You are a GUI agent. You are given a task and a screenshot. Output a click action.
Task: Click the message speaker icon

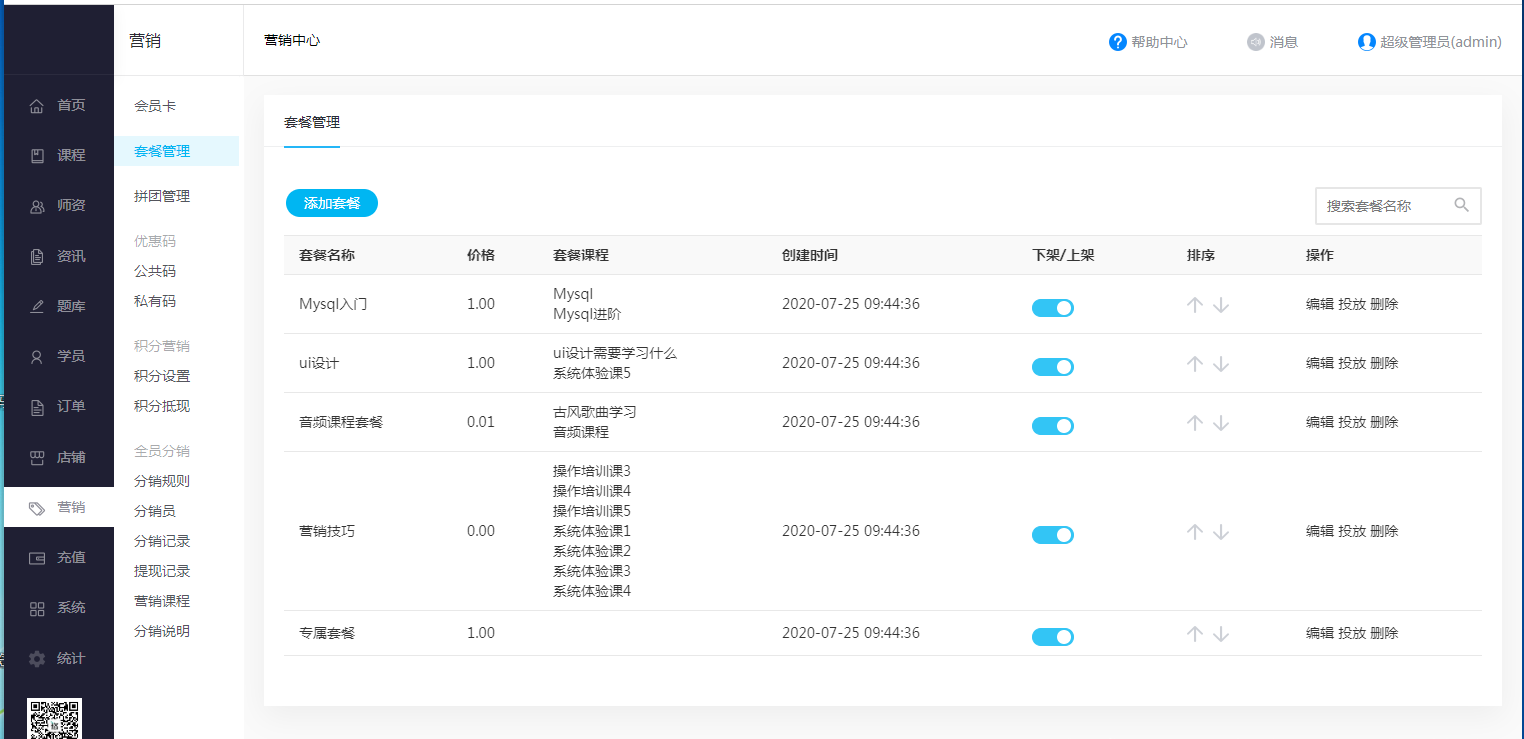(1256, 42)
